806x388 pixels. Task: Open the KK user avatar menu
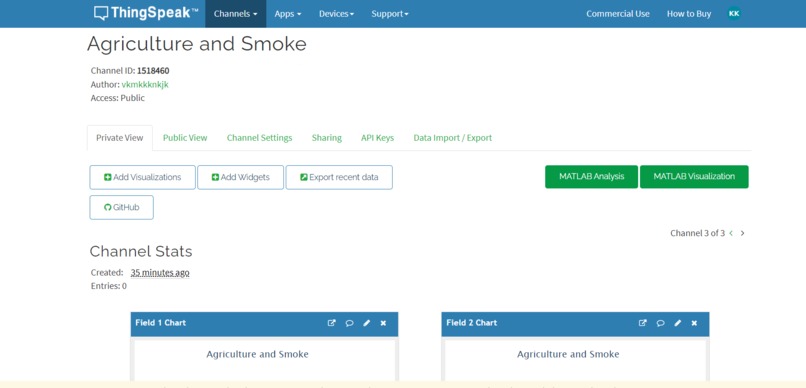click(734, 13)
